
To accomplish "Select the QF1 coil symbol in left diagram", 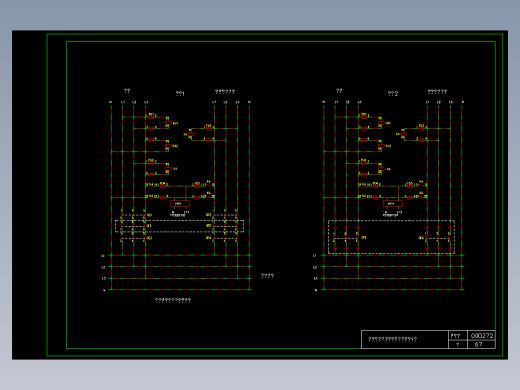I will (168, 123).
